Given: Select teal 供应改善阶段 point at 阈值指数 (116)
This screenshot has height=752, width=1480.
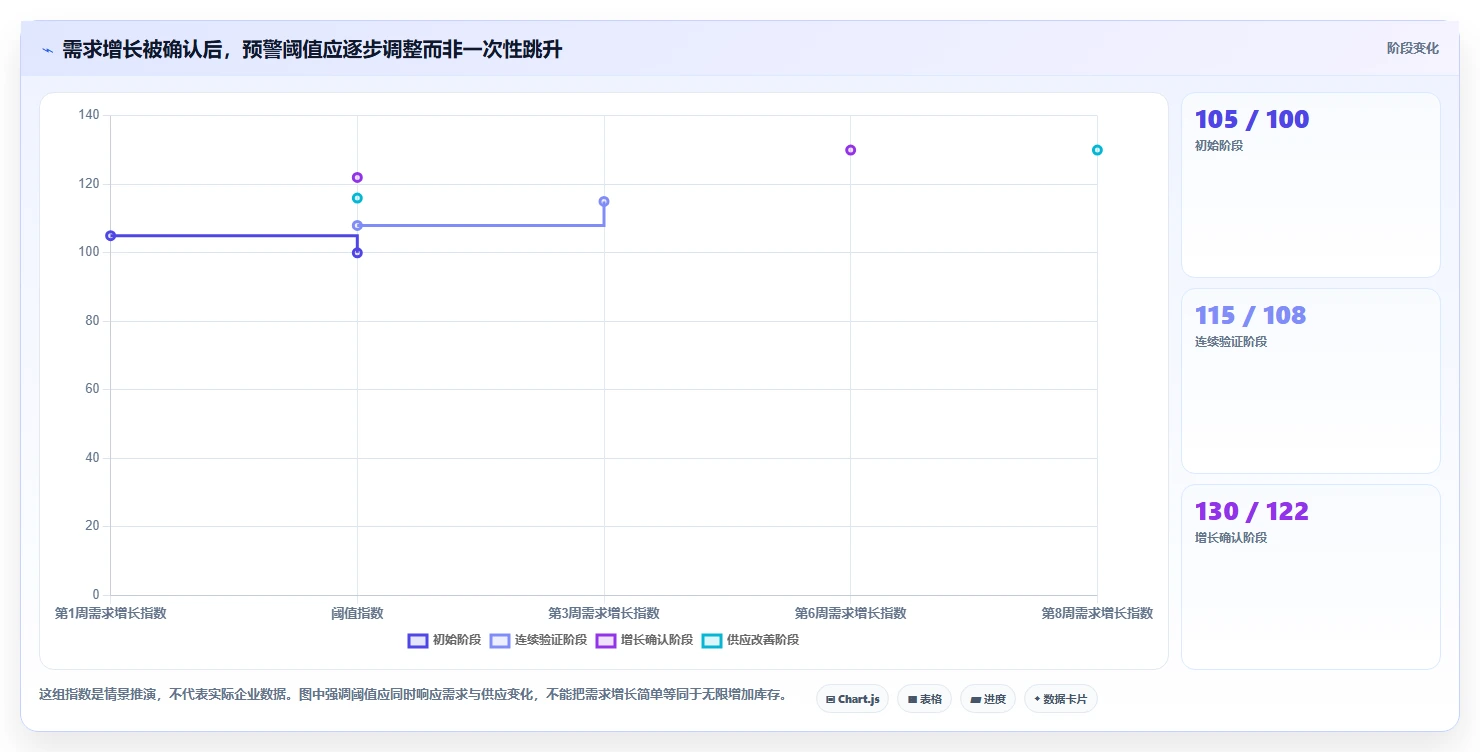Looking at the screenshot, I should 357,198.
